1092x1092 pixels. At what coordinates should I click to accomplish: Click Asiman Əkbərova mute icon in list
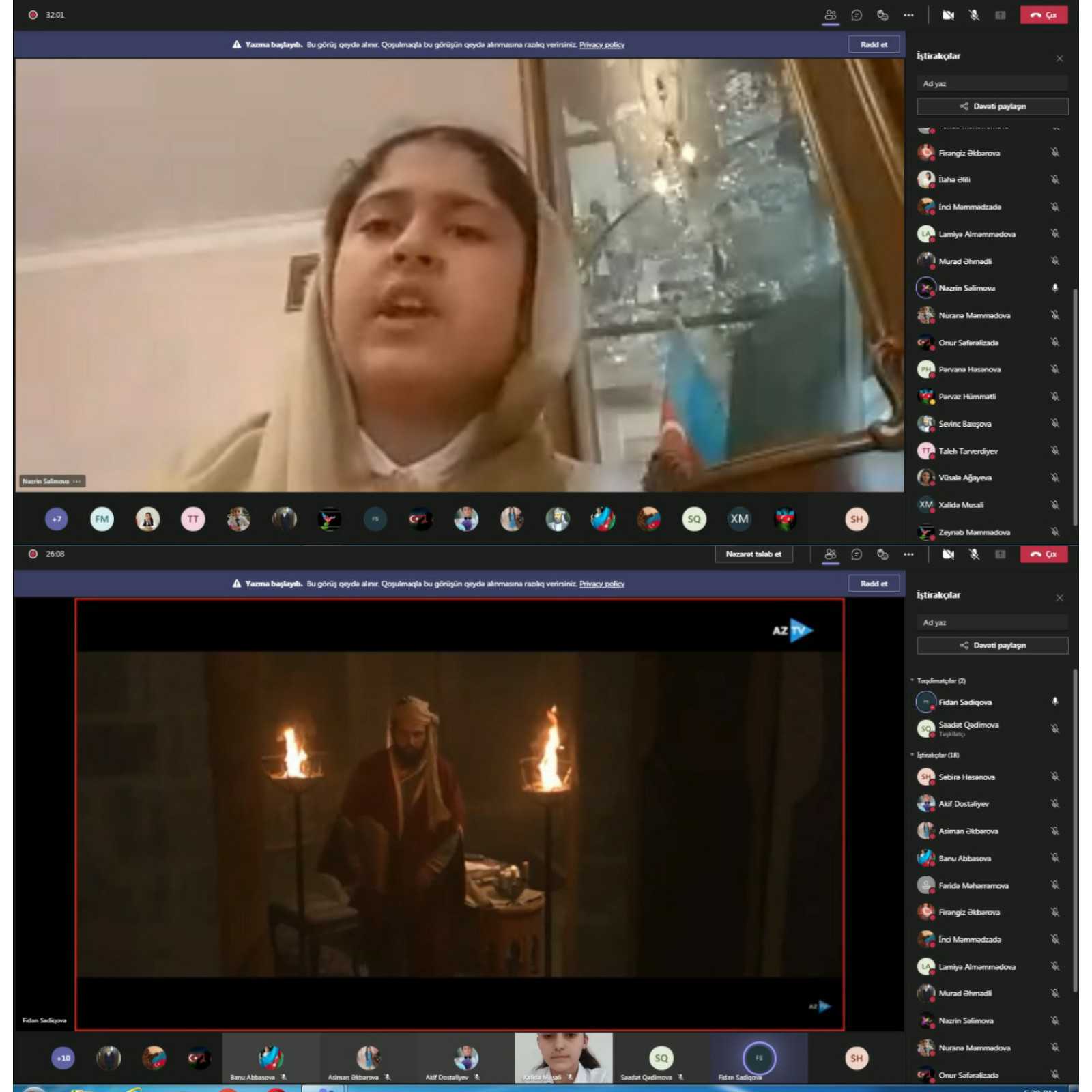coord(1054,831)
